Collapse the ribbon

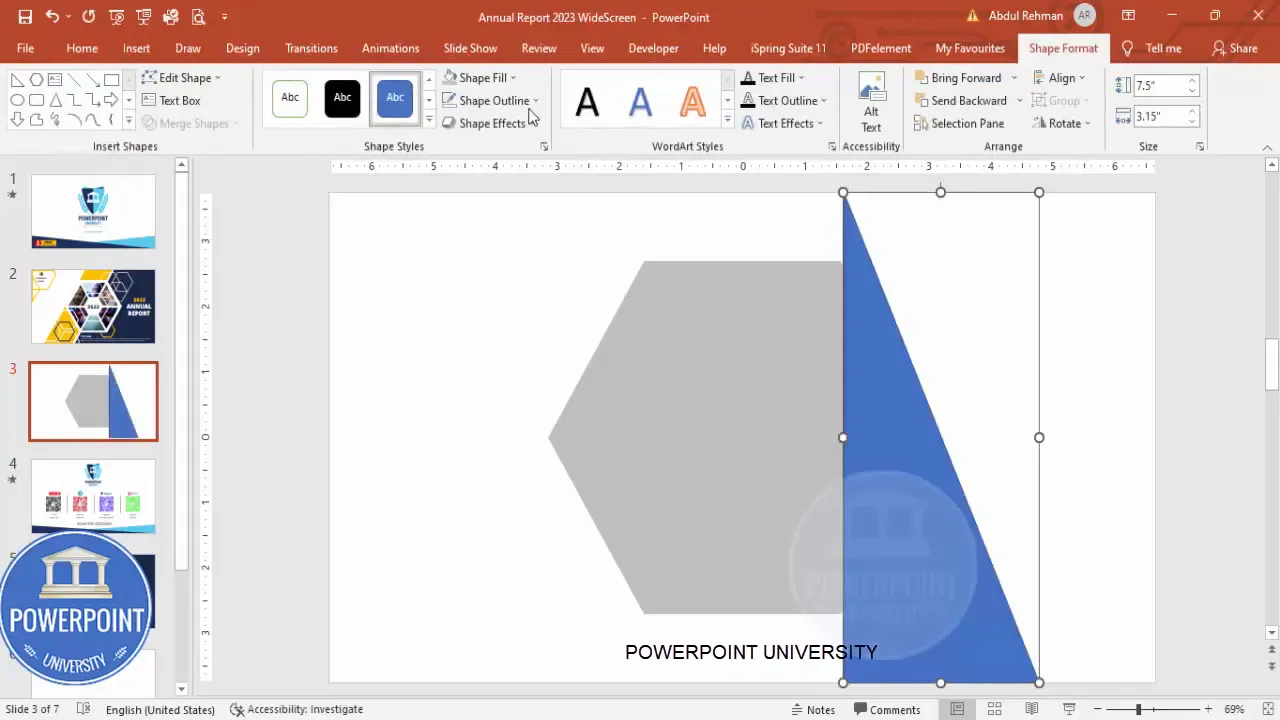click(1267, 148)
